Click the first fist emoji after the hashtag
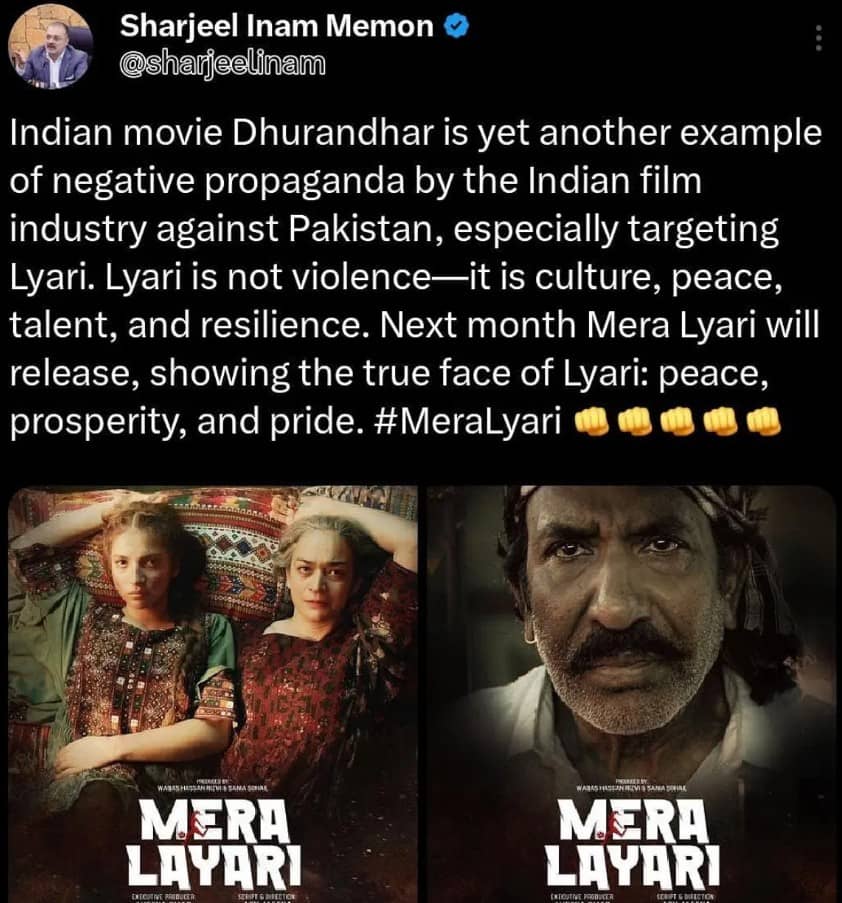 click(593, 422)
